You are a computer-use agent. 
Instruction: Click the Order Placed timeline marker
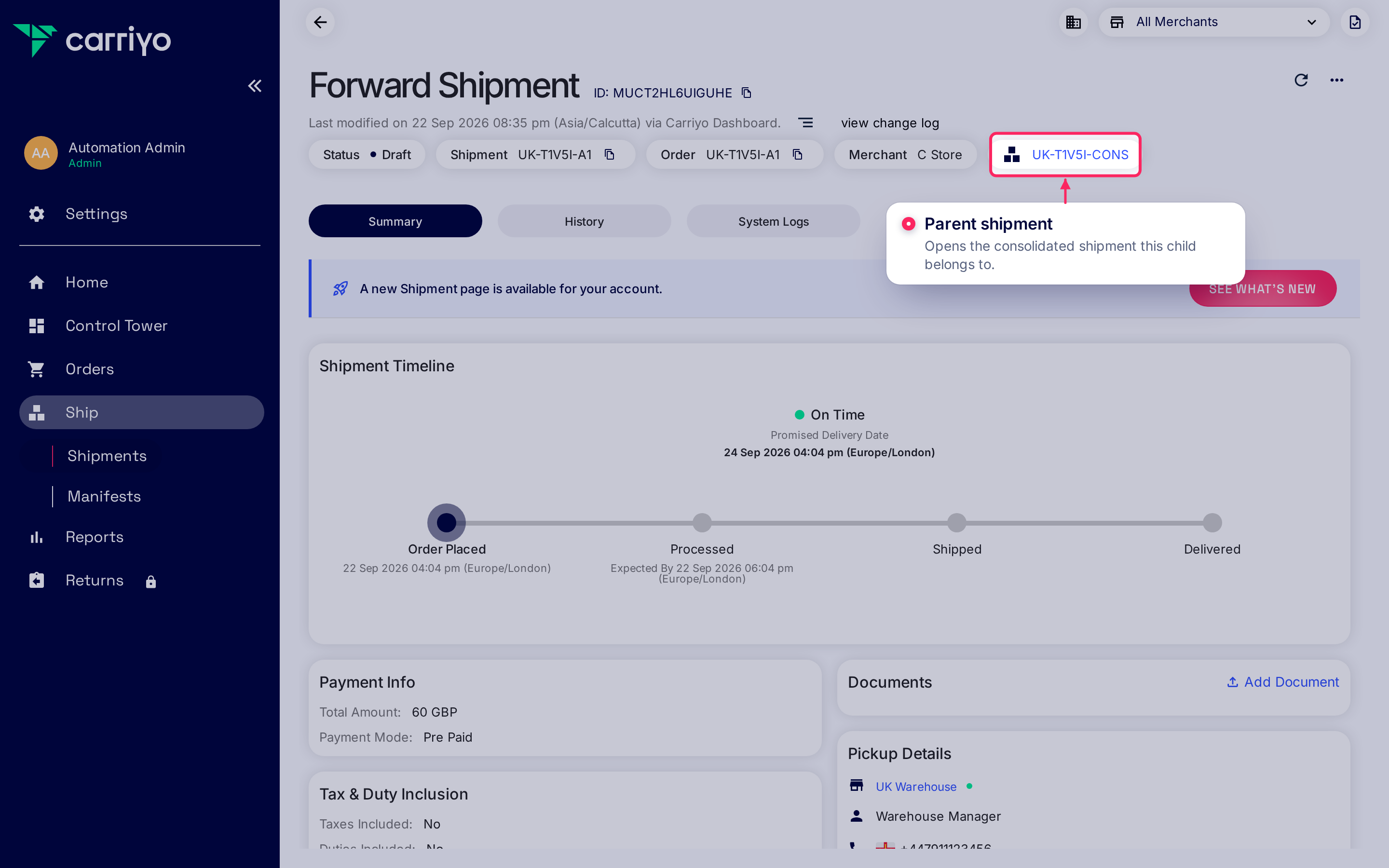point(447,522)
